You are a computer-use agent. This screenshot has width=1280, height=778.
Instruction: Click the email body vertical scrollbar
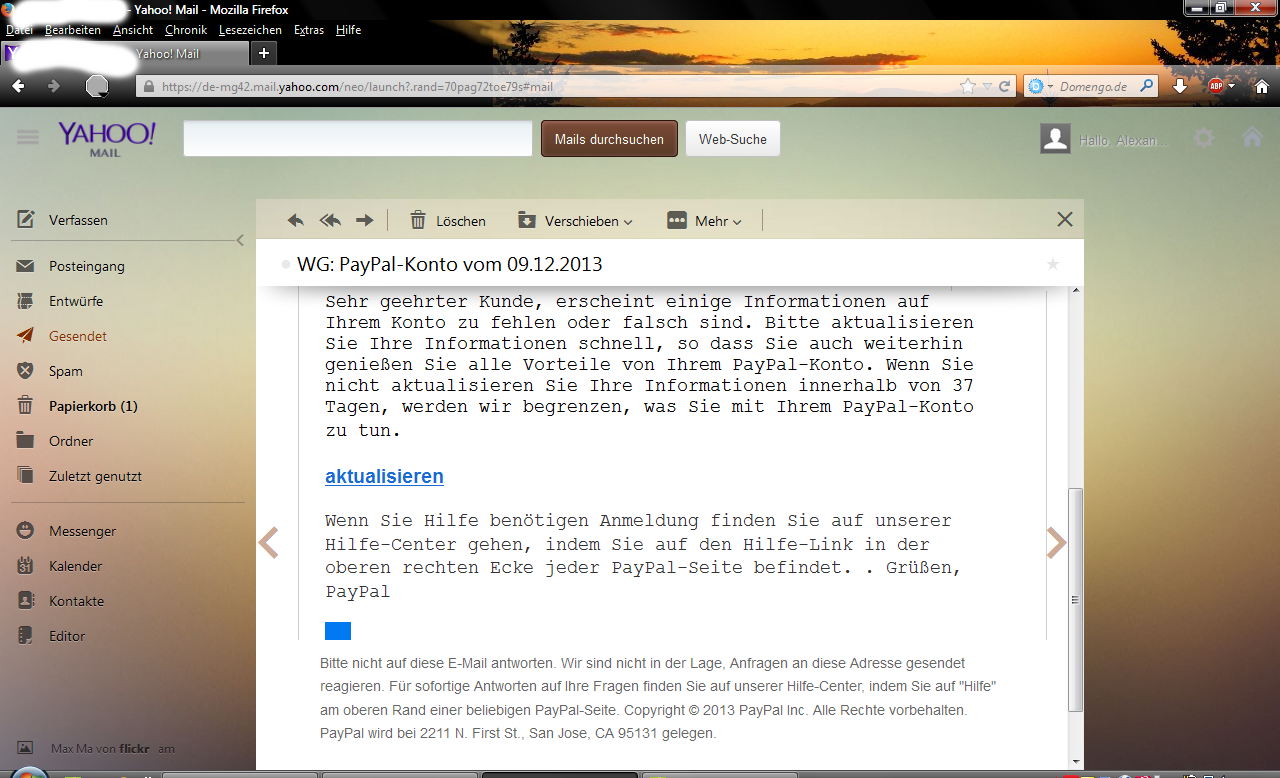point(1075,598)
